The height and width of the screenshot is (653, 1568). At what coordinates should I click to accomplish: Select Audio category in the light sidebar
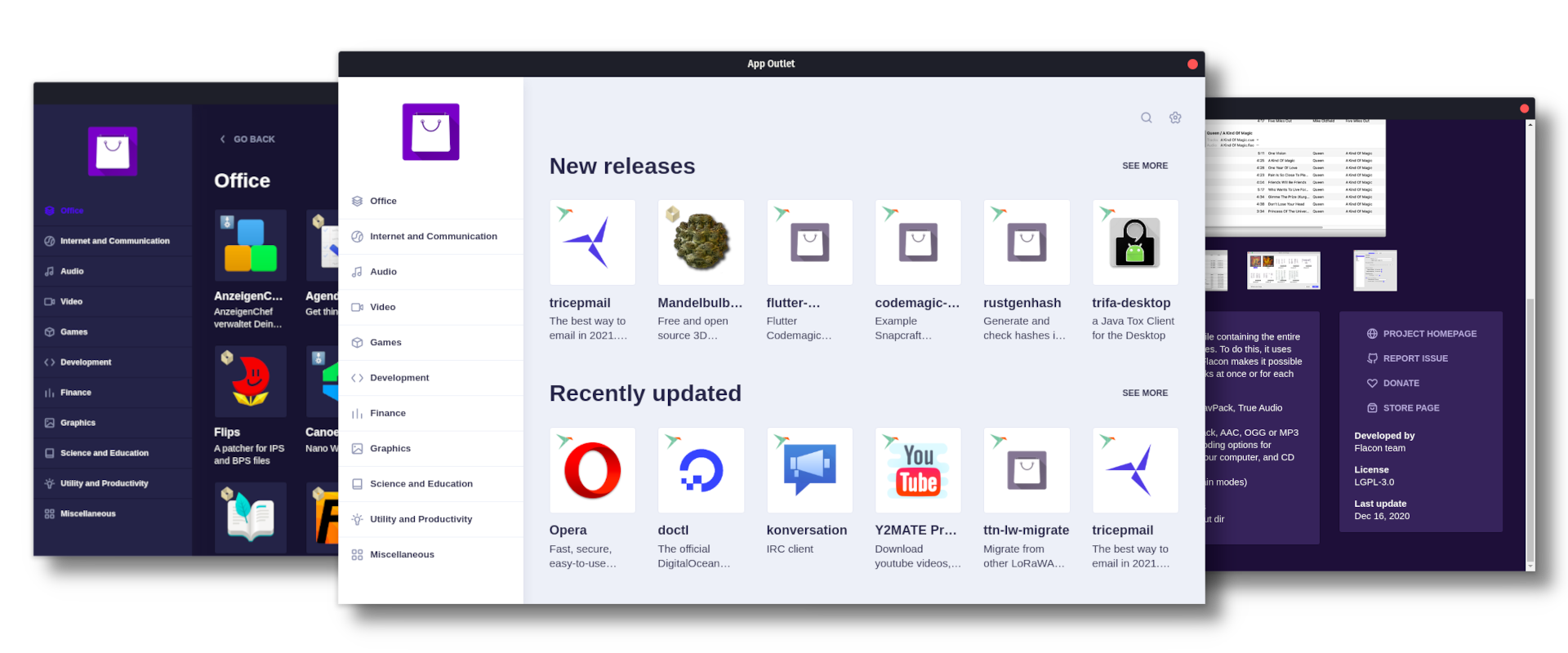click(431, 272)
